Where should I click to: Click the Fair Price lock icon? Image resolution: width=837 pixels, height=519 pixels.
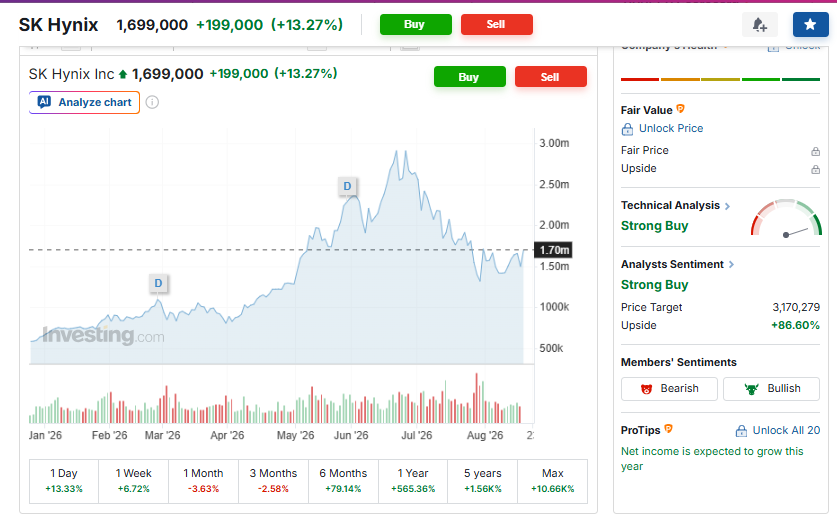point(815,152)
